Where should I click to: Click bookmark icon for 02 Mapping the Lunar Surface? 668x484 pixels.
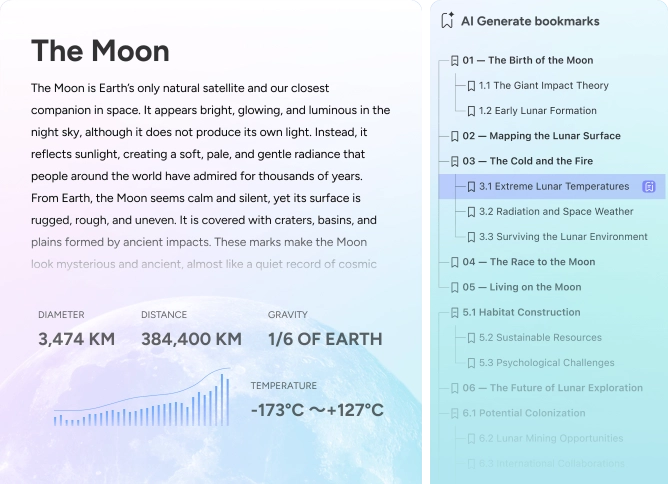point(454,136)
